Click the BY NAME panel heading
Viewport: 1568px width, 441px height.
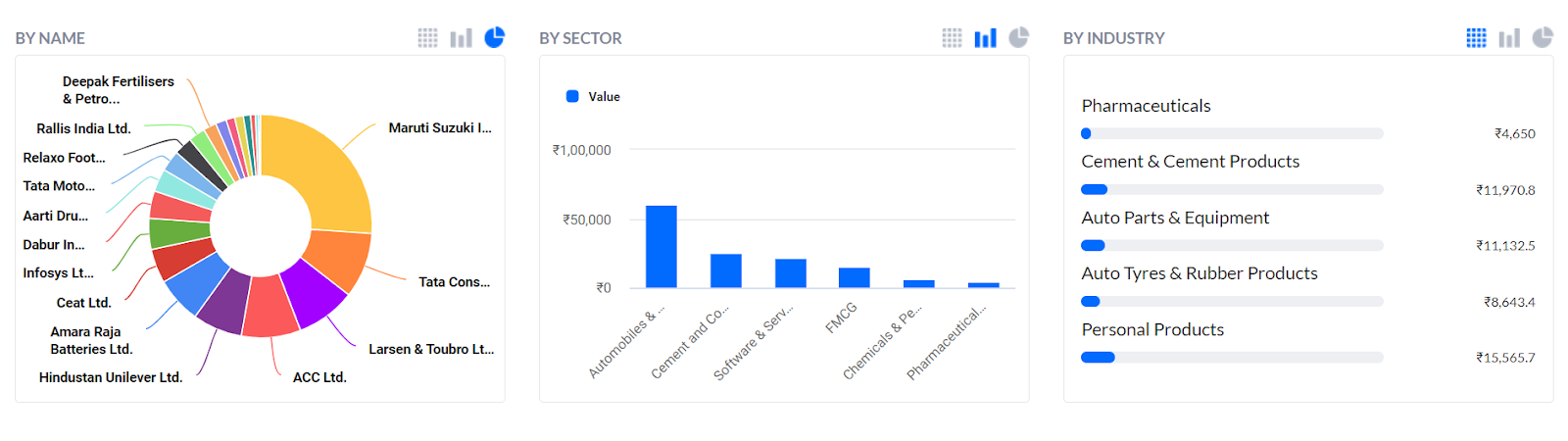[x=50, y=38]
